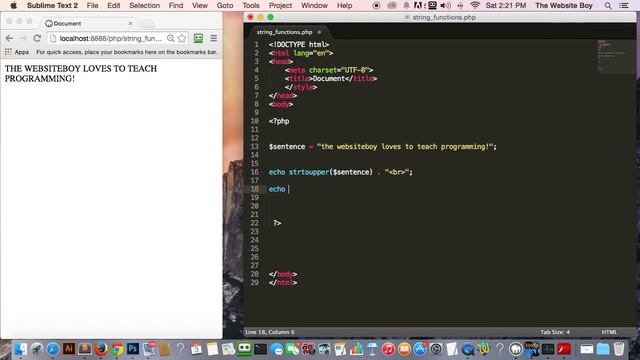This screenshot has width=640, height=360.
Task: Click the Chrome forward arrow
Action: [23, 38]
